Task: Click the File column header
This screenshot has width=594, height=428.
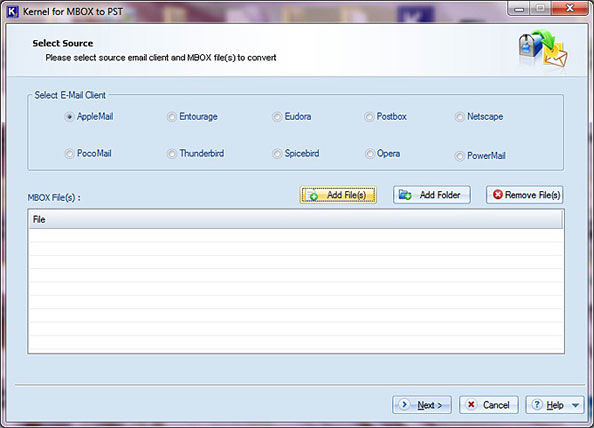Action: 295,220
